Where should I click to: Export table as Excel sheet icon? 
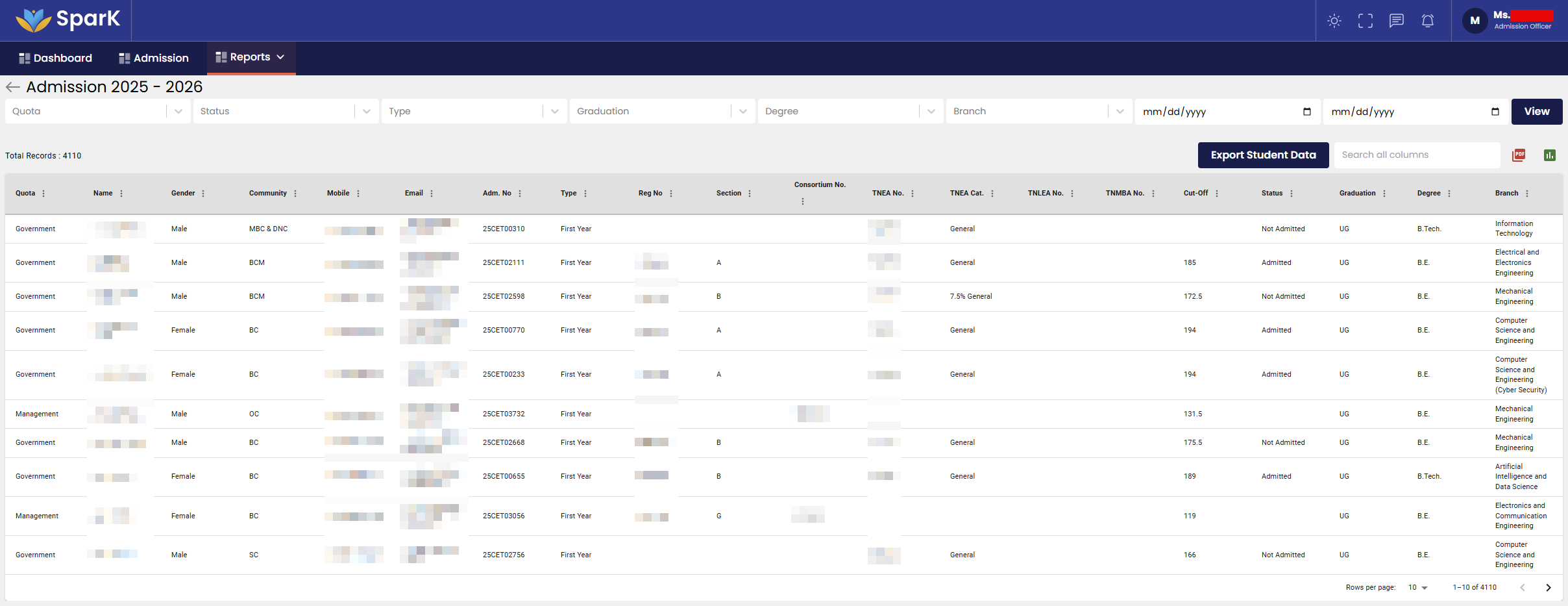1549,155
